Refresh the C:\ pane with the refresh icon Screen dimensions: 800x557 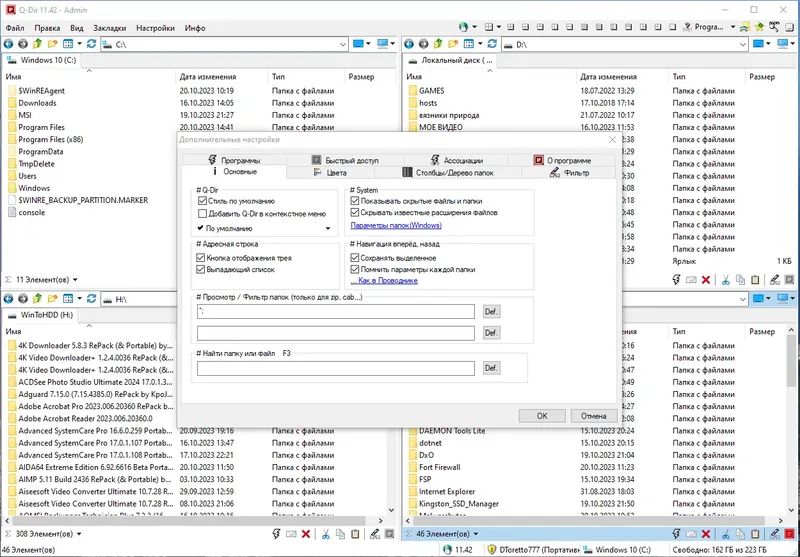(x=92, y=44)
